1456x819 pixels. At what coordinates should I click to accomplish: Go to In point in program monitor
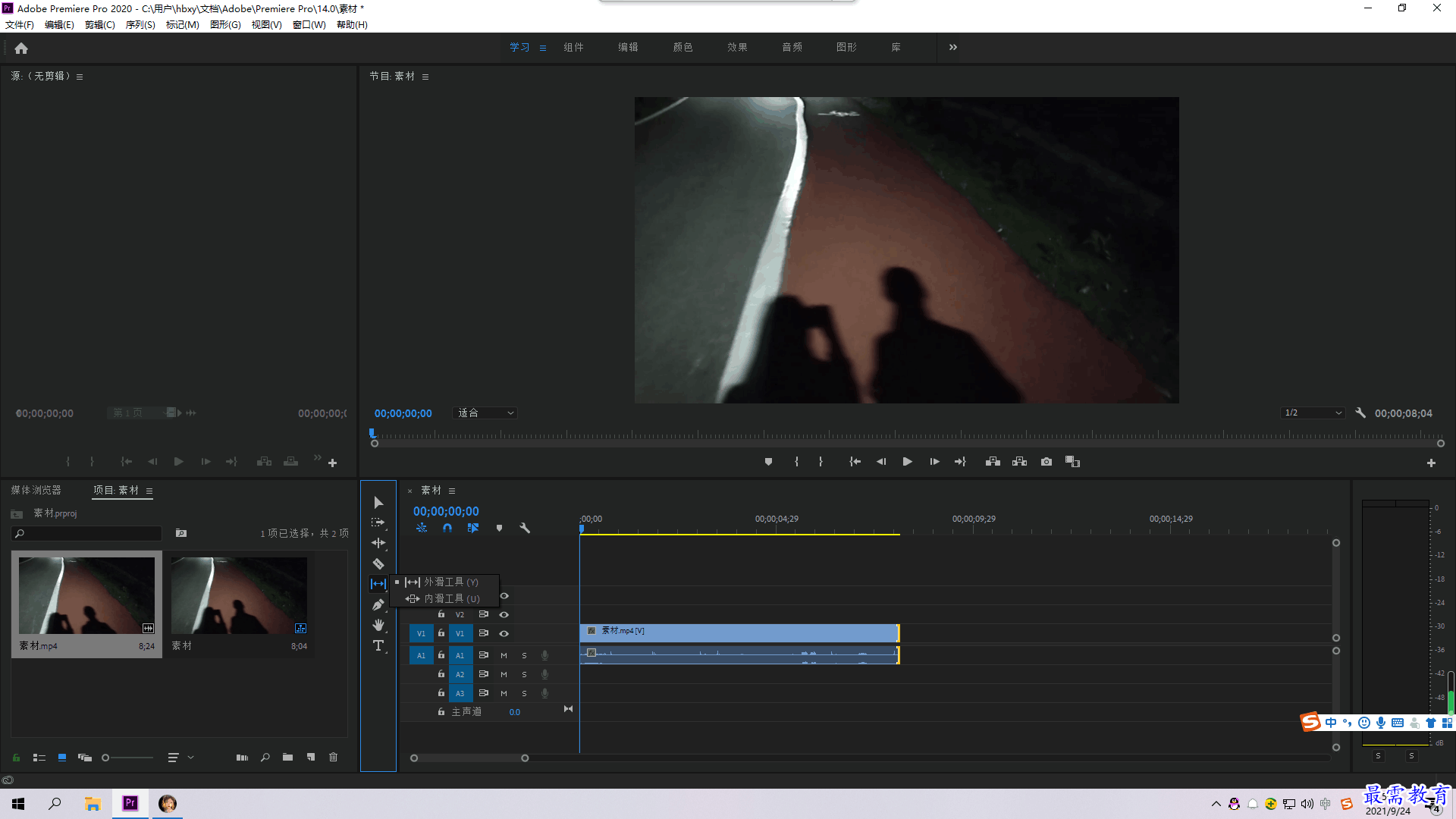click(855, 462)
